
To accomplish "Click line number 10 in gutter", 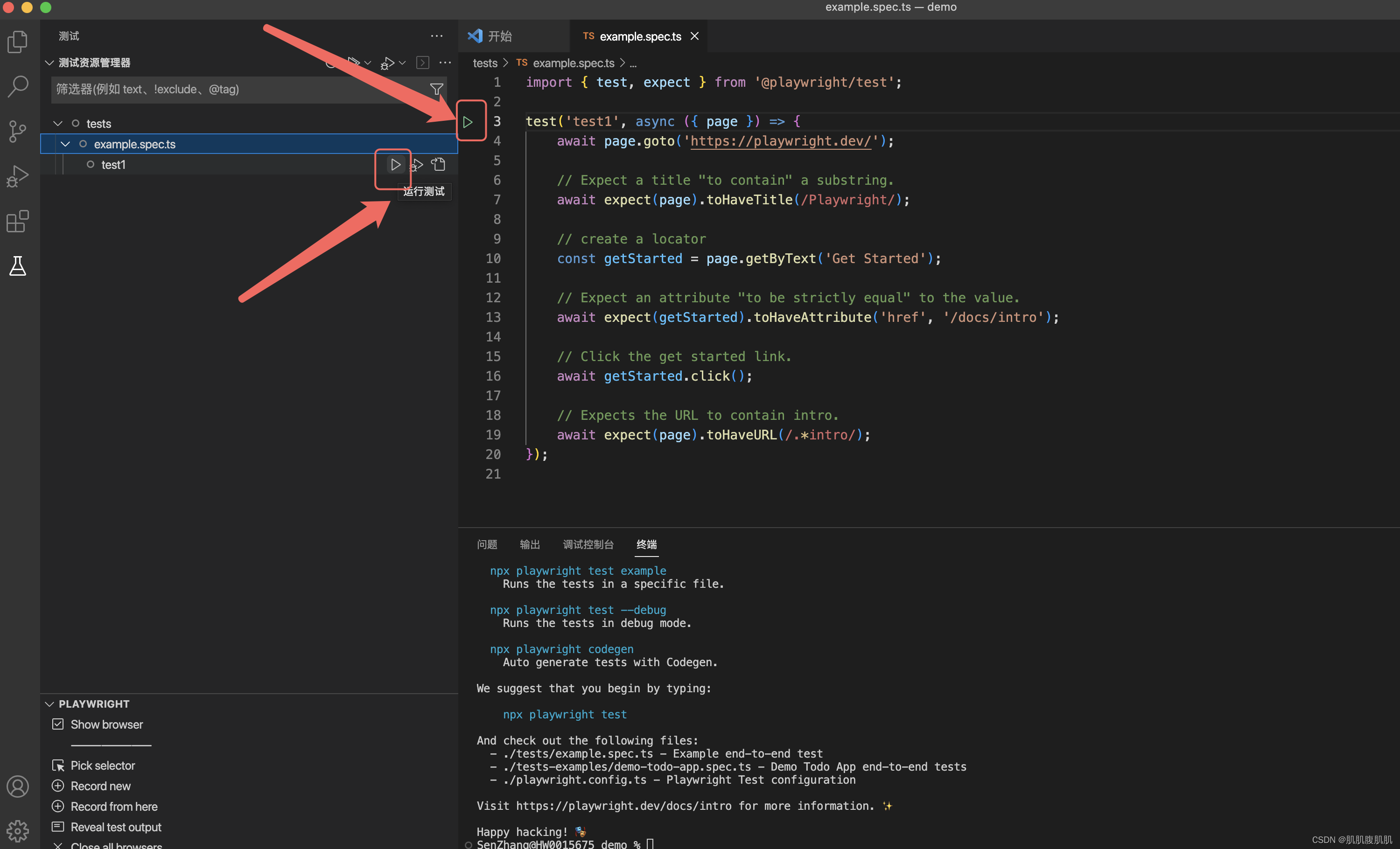I will tap(493, 258).
